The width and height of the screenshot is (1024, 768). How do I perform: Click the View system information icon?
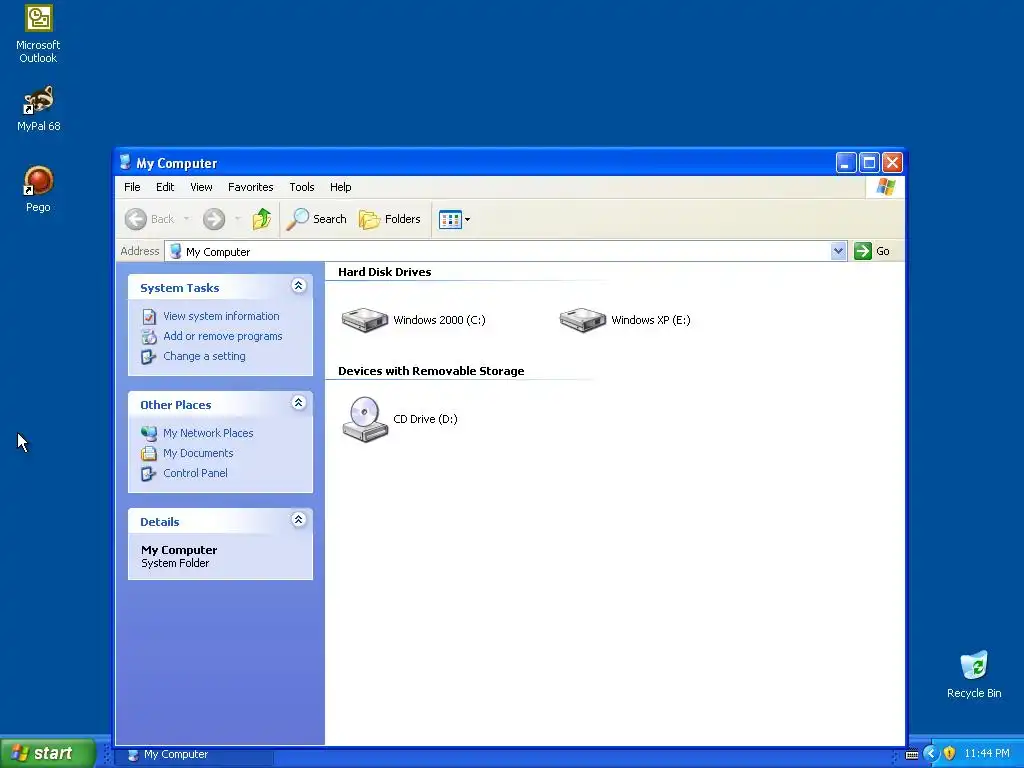click(x=149, y=317)
